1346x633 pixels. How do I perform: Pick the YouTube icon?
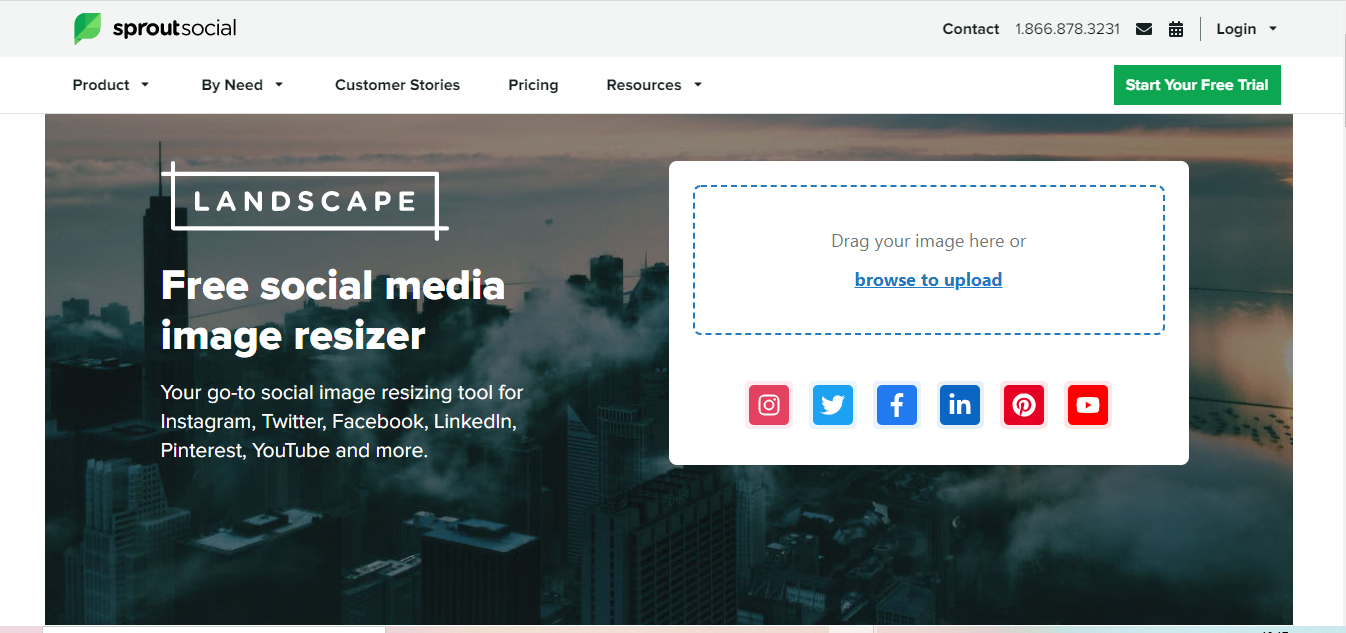coord(1088,405)
